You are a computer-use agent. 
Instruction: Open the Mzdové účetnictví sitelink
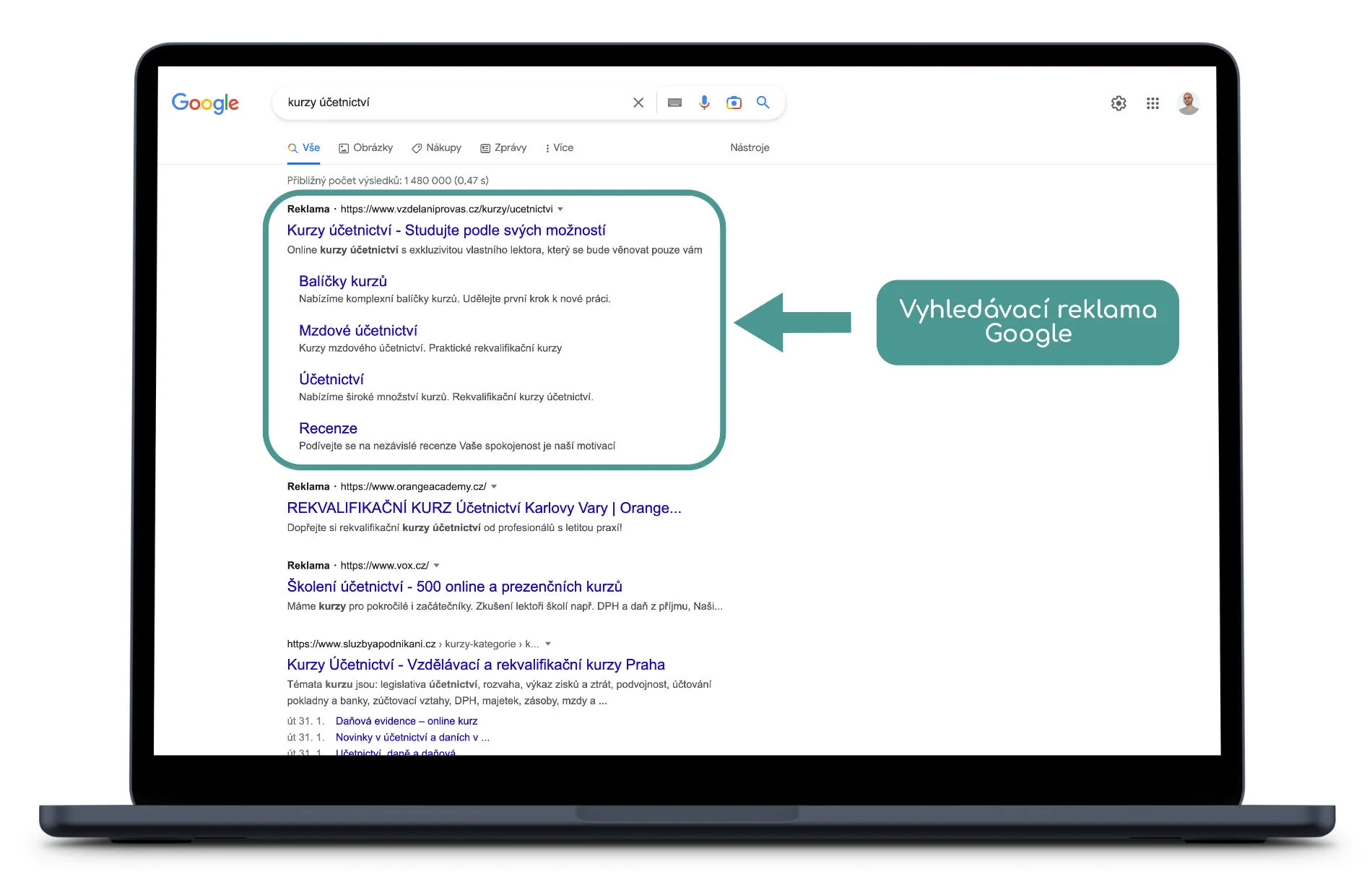point(358,330)
